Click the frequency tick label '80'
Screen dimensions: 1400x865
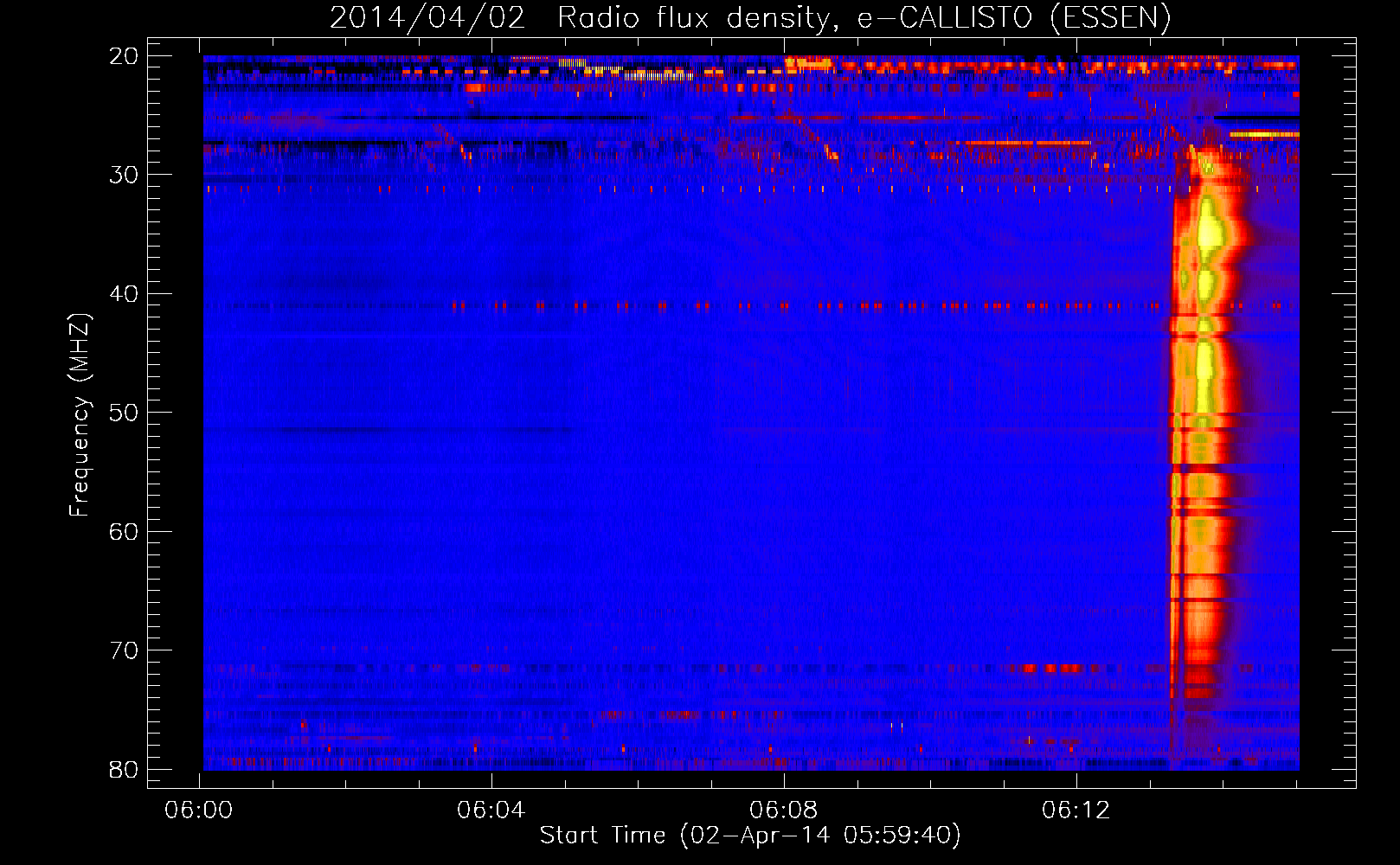125,769
